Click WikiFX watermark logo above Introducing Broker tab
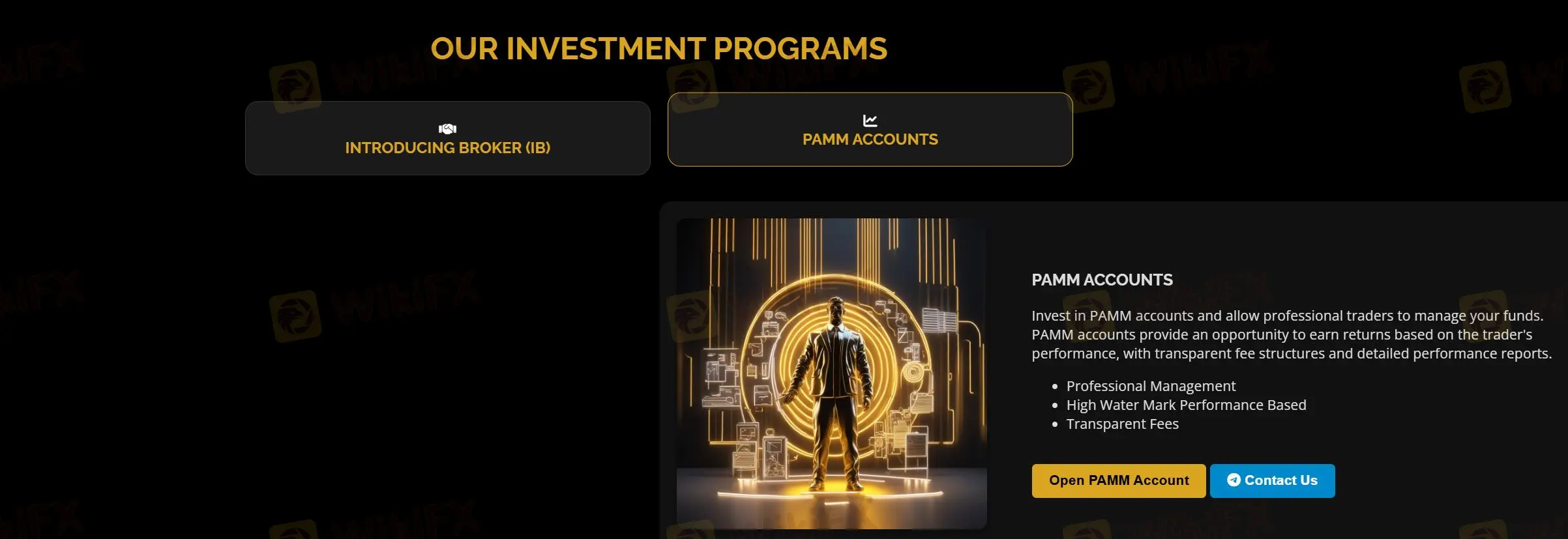Screen dimensions: 1568x539 point(295,87)
